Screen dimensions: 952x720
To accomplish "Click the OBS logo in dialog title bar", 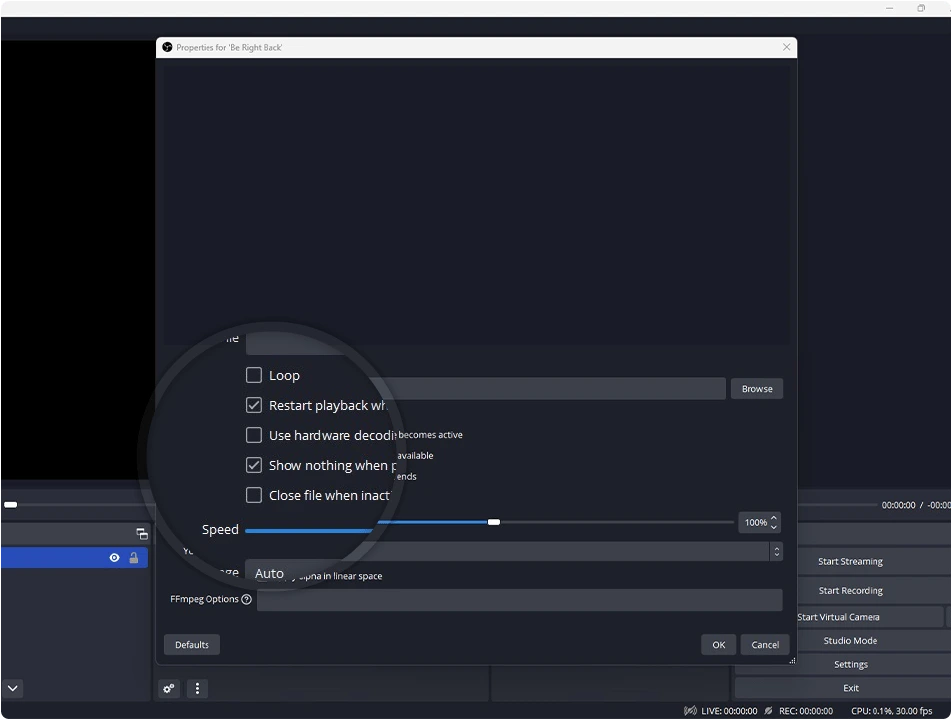I will click(167, 47).
